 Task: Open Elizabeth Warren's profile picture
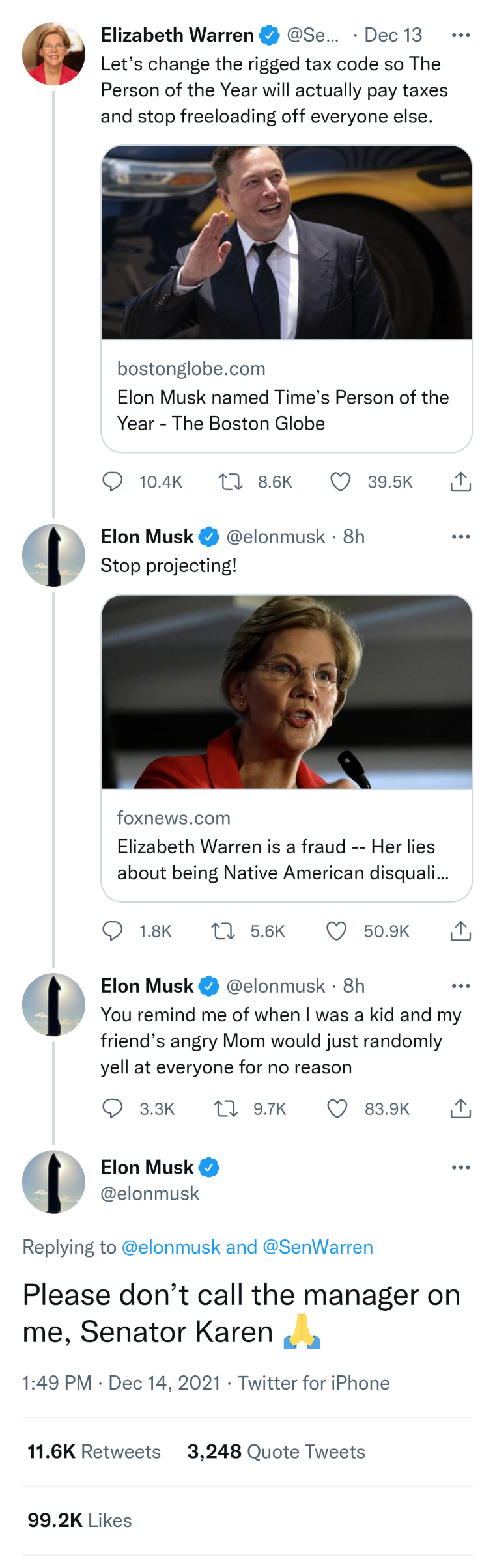click(53, 54)
